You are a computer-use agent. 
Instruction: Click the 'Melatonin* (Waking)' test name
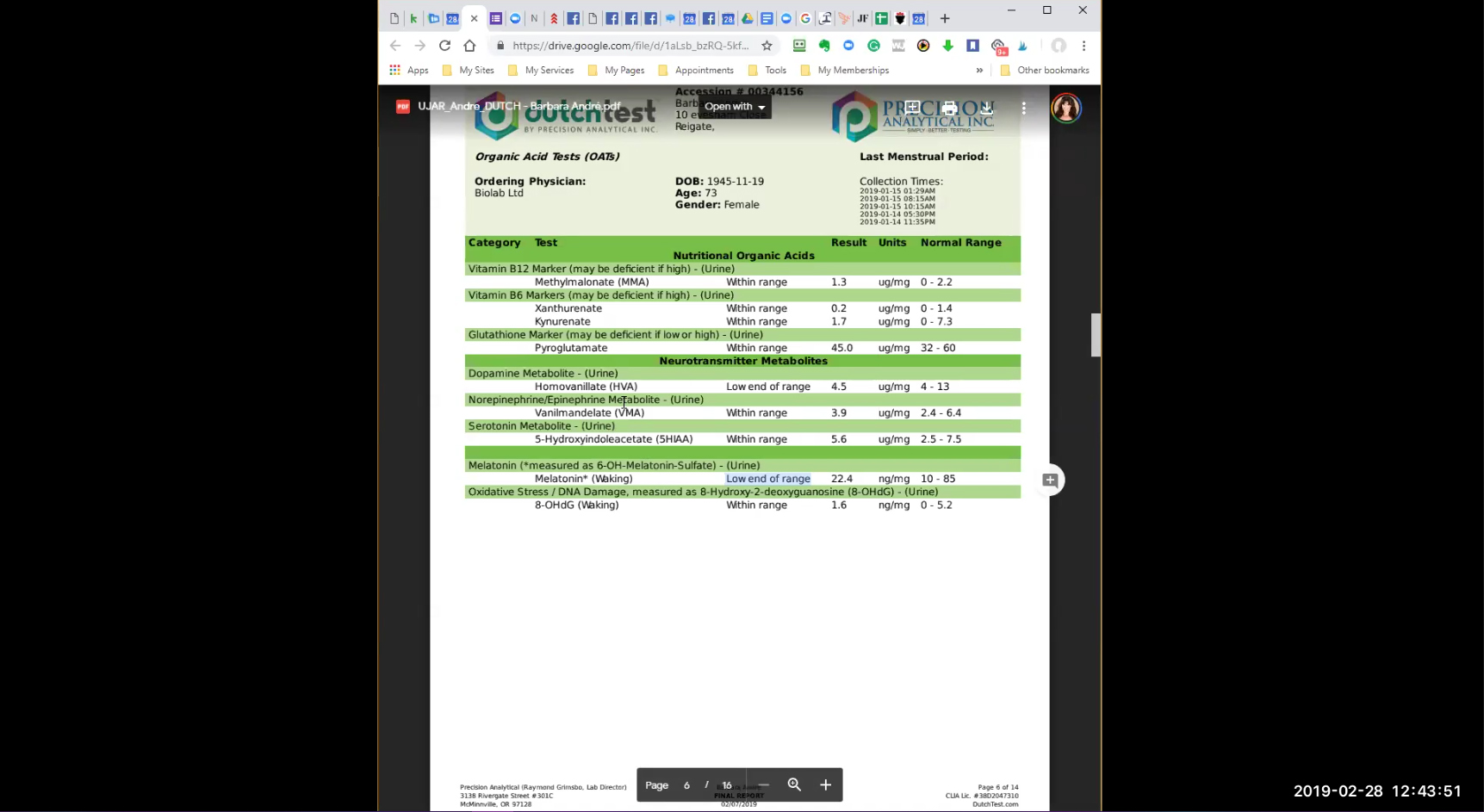tap(583, 479)
